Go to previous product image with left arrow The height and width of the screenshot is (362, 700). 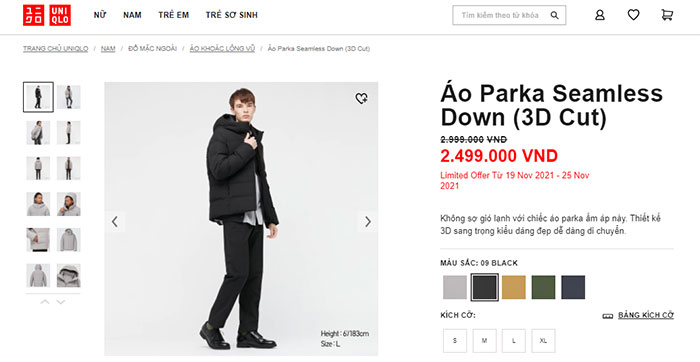tap(115, 221)
